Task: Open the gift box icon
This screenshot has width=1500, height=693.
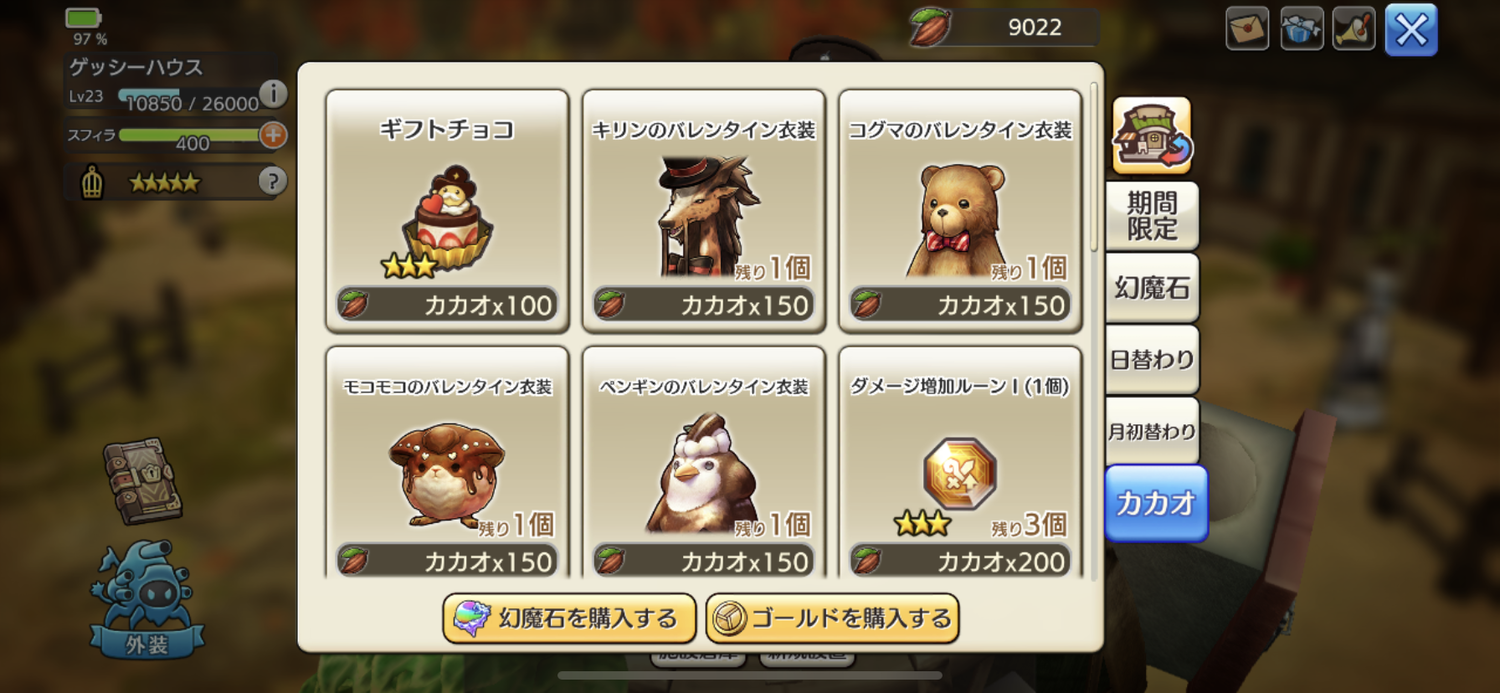Action: pyautogui.click(x=1302, y=29)
